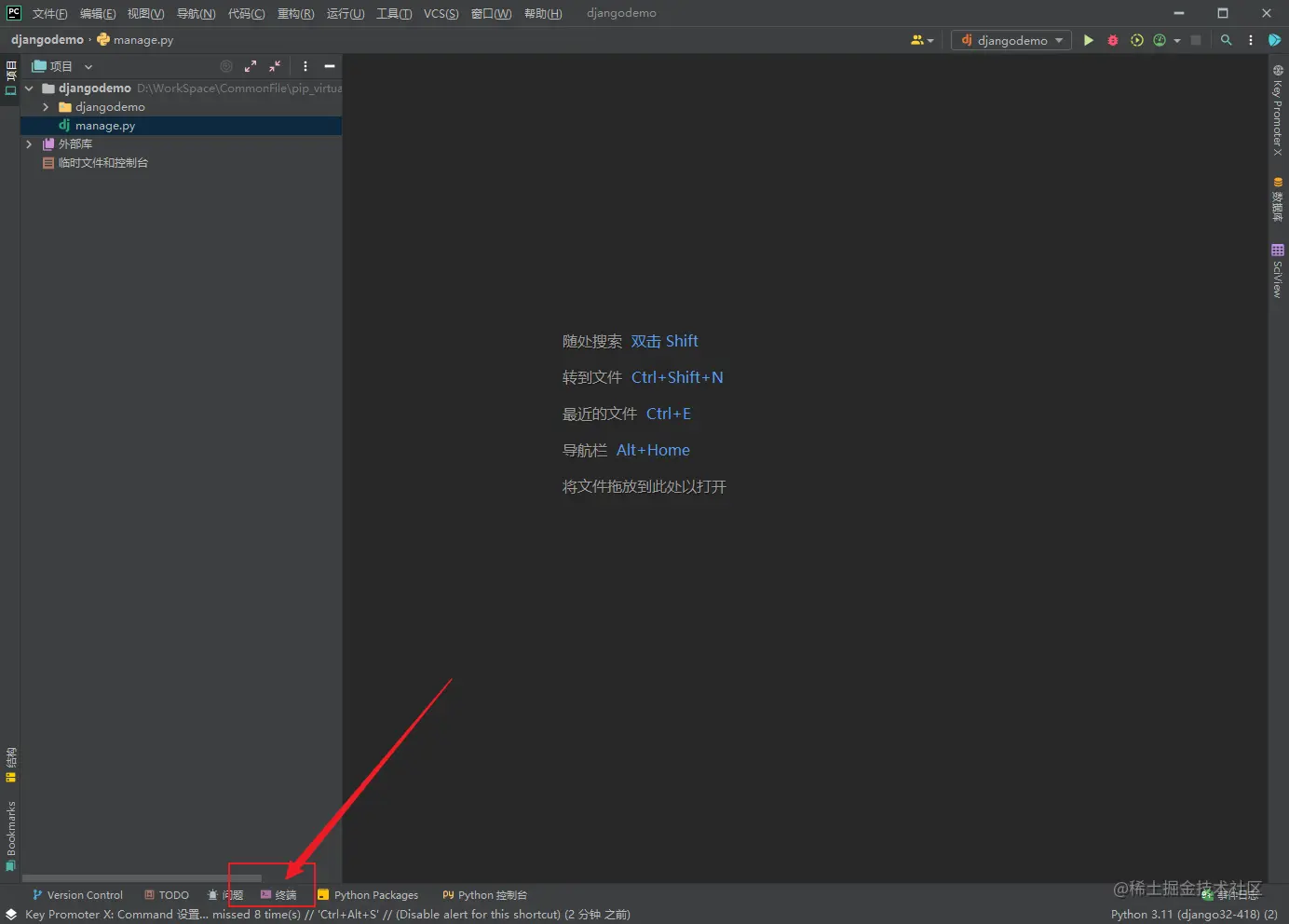Open the 数据库 (Database) side panel
1289x924 pixels.
[x=1278, y=199]
